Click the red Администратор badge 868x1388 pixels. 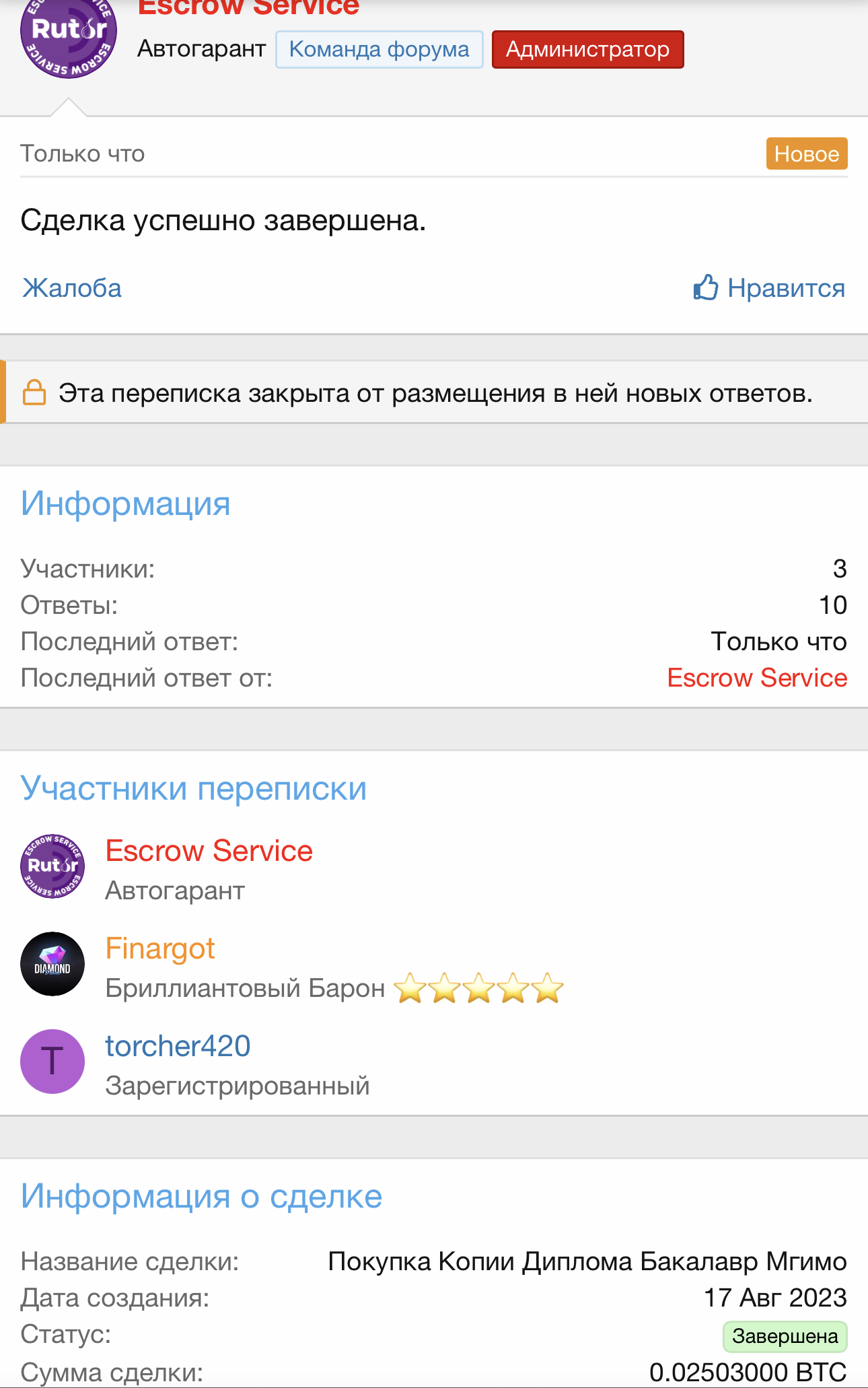(587, 50)
